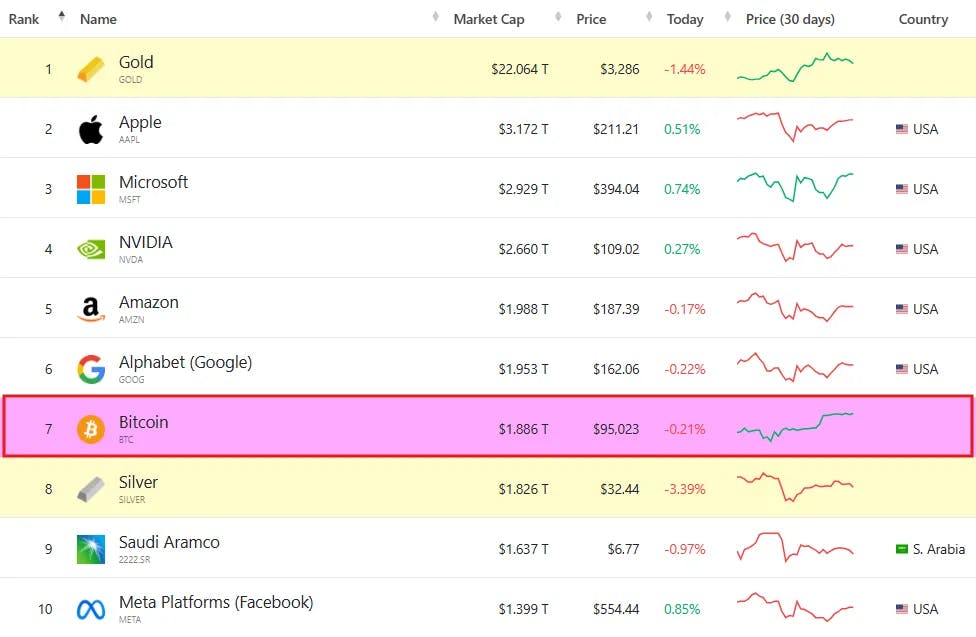976x637 pixels.
Task: Click the Price (30 days) header
Action: (x=790, y=19)
